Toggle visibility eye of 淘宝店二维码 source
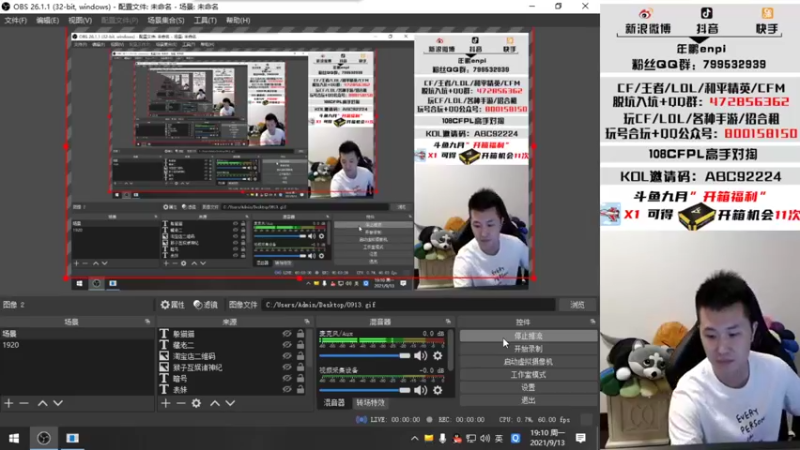Image resolution: width=800 pixels, height=450 pixels. pos(287,356)
